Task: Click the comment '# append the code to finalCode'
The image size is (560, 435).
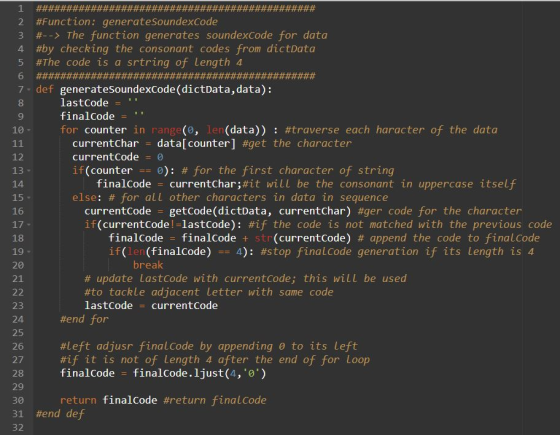Action: point(449,238)
